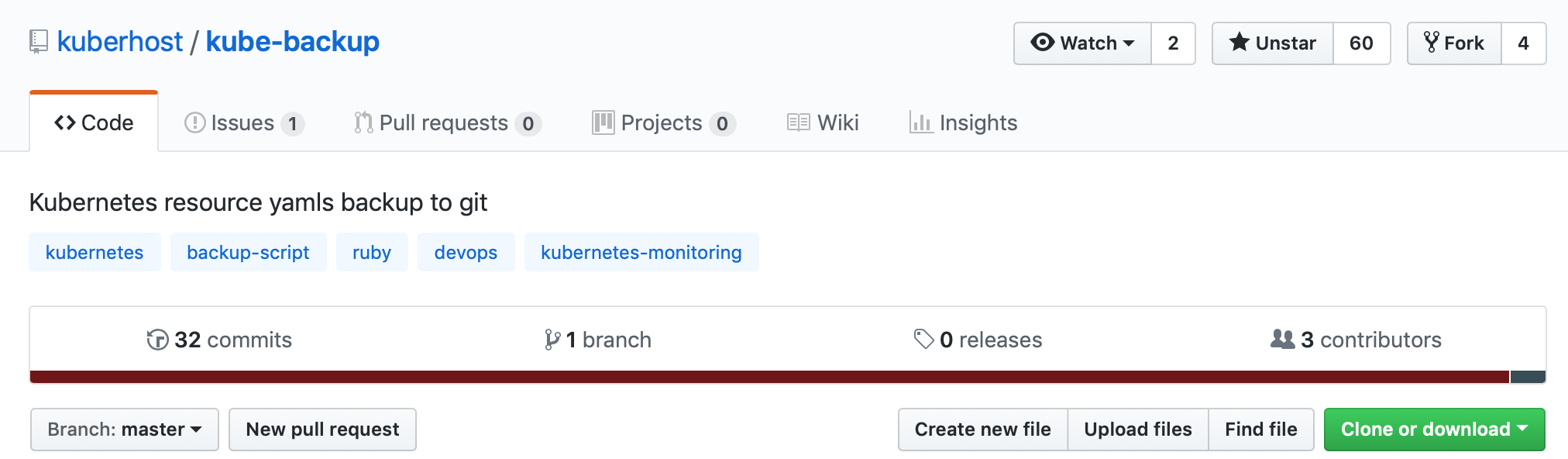View the 60 stargazers count
The image size is (1568, 459).
pos(1361,43)
